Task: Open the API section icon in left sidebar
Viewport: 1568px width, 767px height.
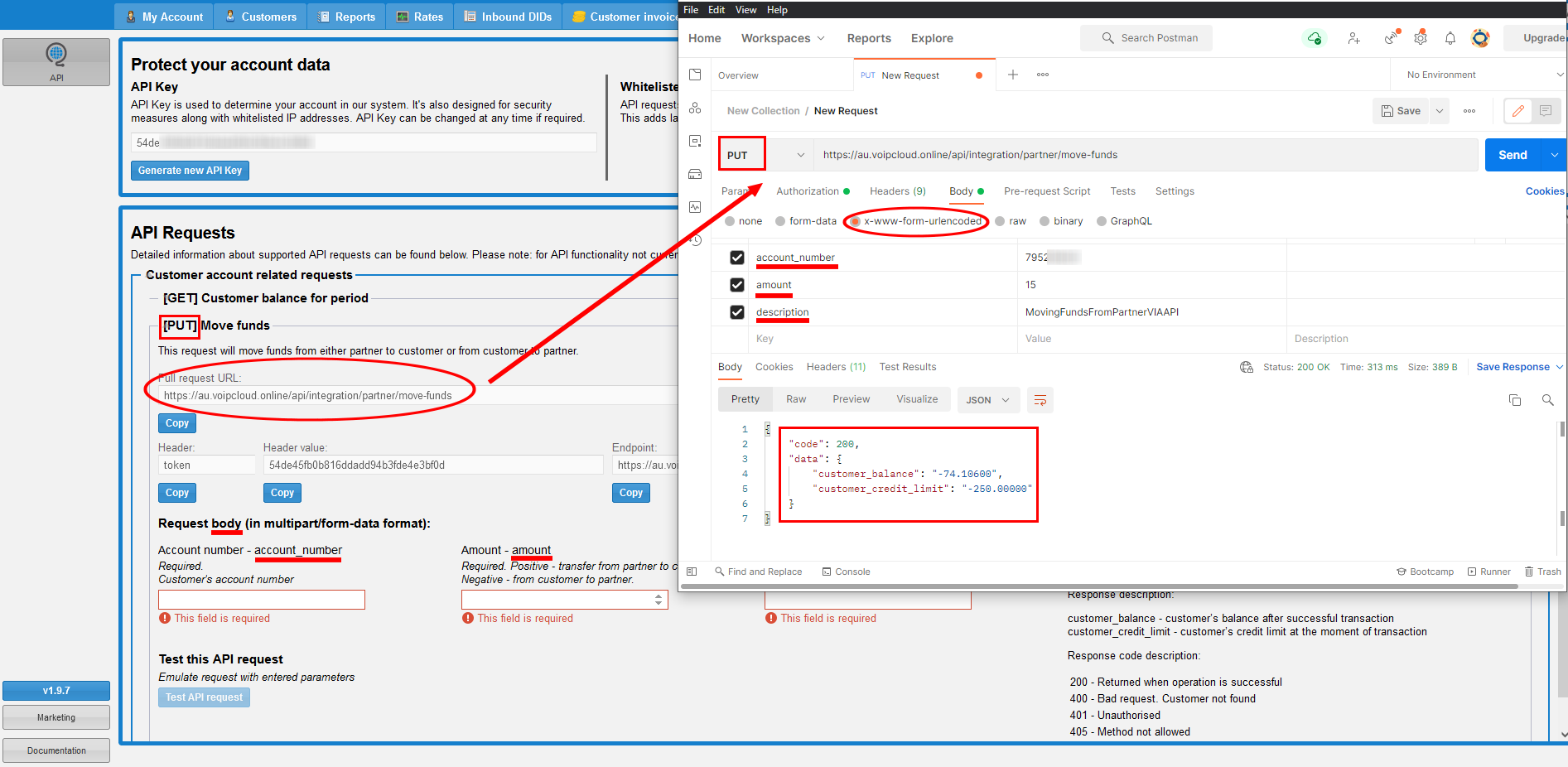Action: point(56,62)
